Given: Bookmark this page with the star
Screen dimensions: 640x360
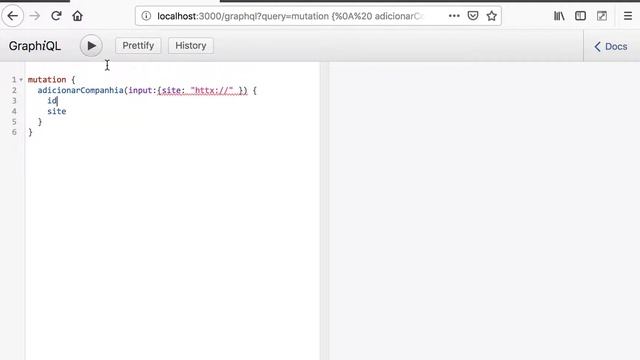Looking at the screenshot, I should [491, 16].
